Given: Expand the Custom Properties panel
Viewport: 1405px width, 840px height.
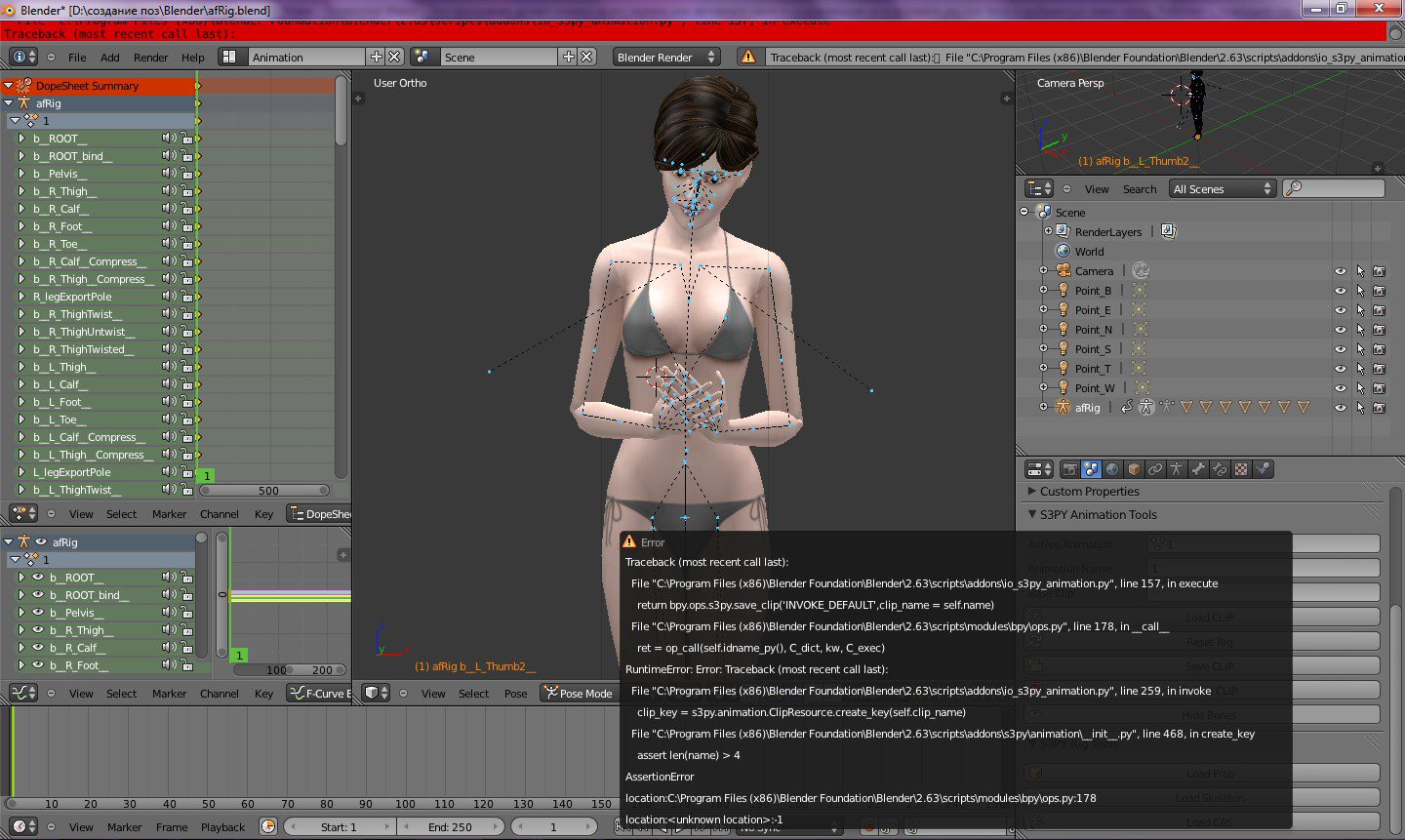Looking at the screenshot, I should 1032,491.
